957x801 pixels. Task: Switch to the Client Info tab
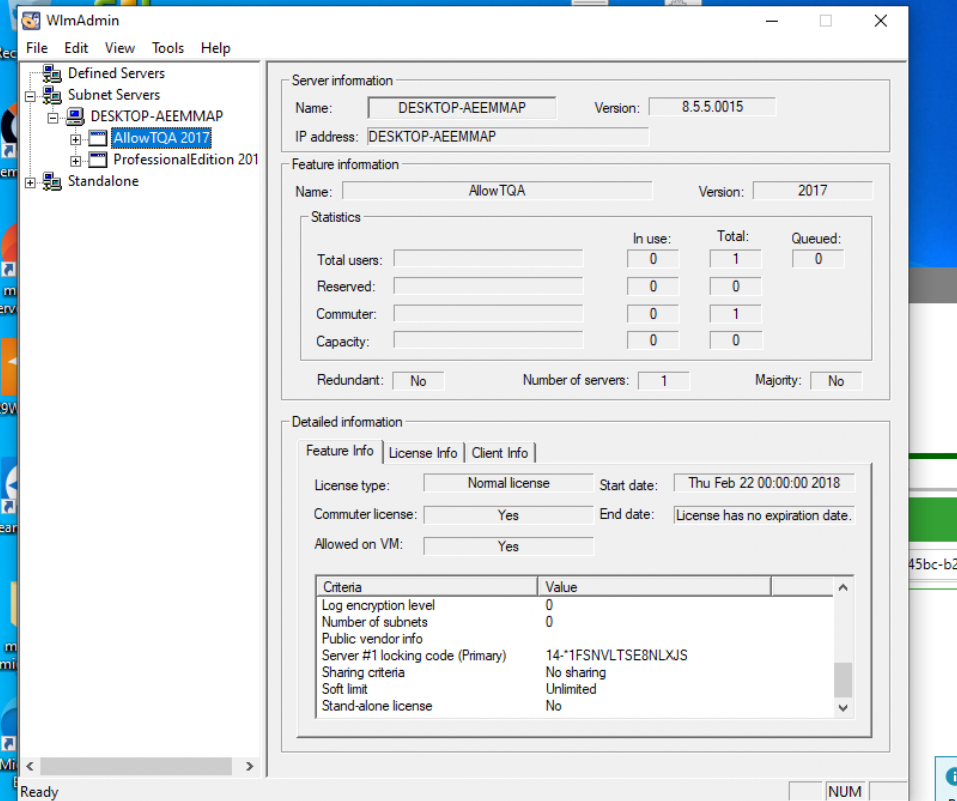pyautogui.click(x=500, y=453)
